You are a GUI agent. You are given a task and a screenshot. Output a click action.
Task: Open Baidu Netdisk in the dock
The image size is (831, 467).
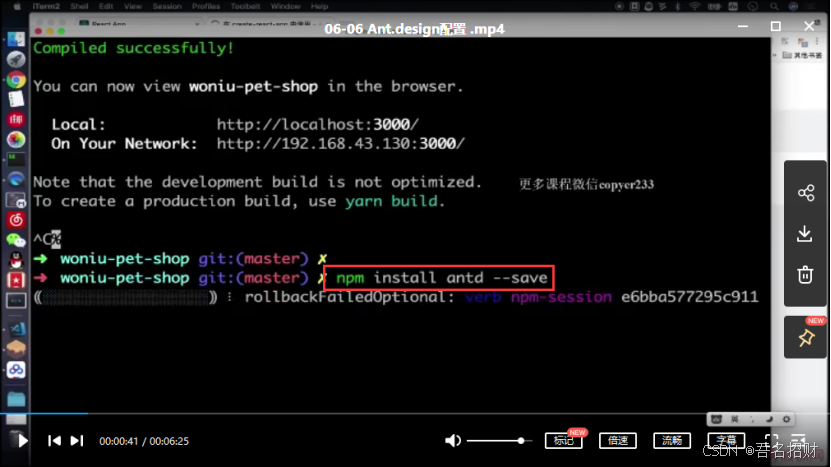coord(16,369)
